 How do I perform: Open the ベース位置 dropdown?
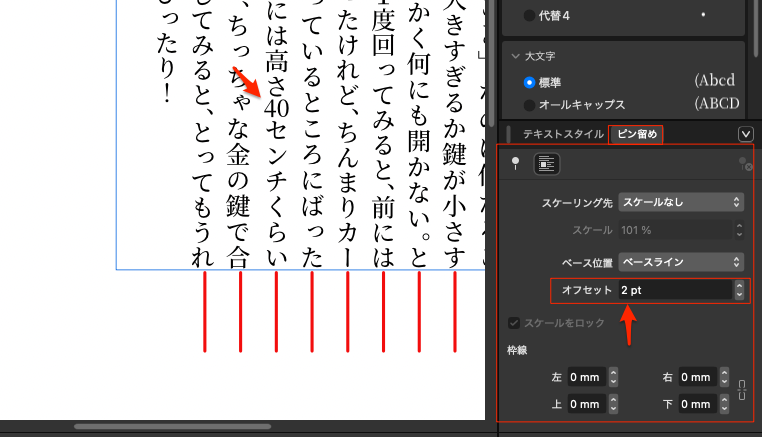click(x=681, y=262)
